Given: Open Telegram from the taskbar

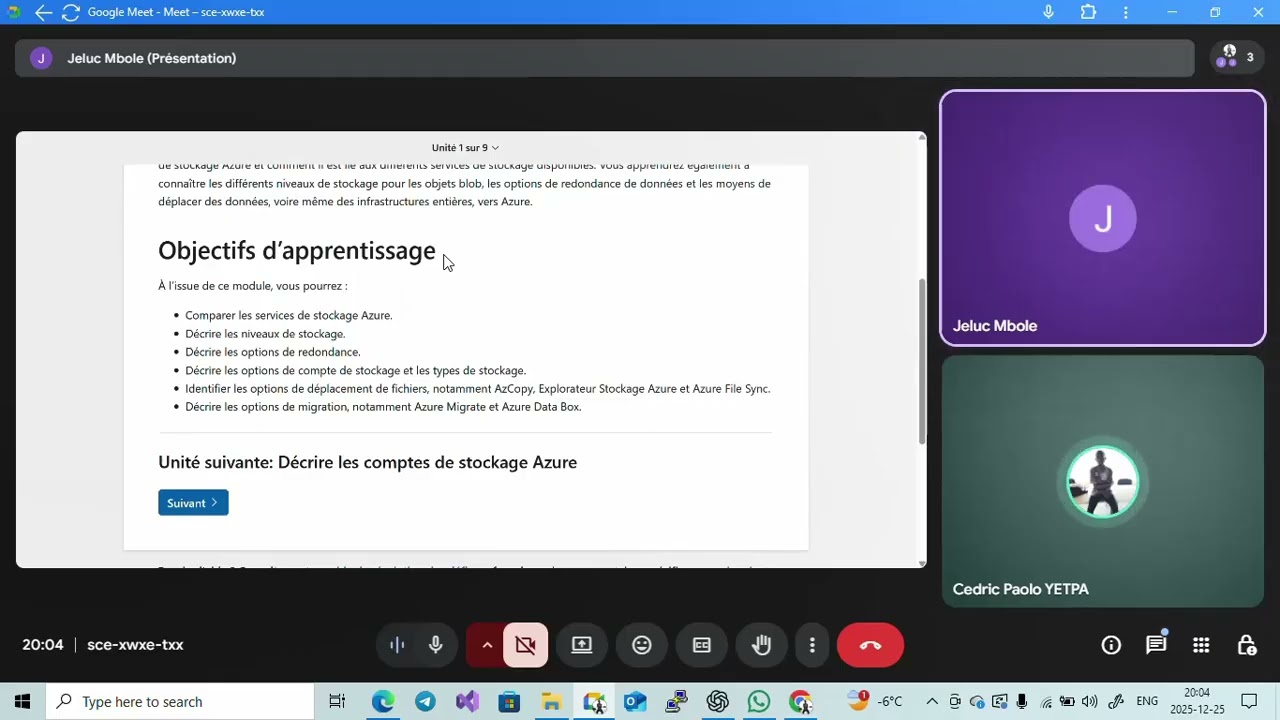Looking at the screenshot, I should point(425,701).
